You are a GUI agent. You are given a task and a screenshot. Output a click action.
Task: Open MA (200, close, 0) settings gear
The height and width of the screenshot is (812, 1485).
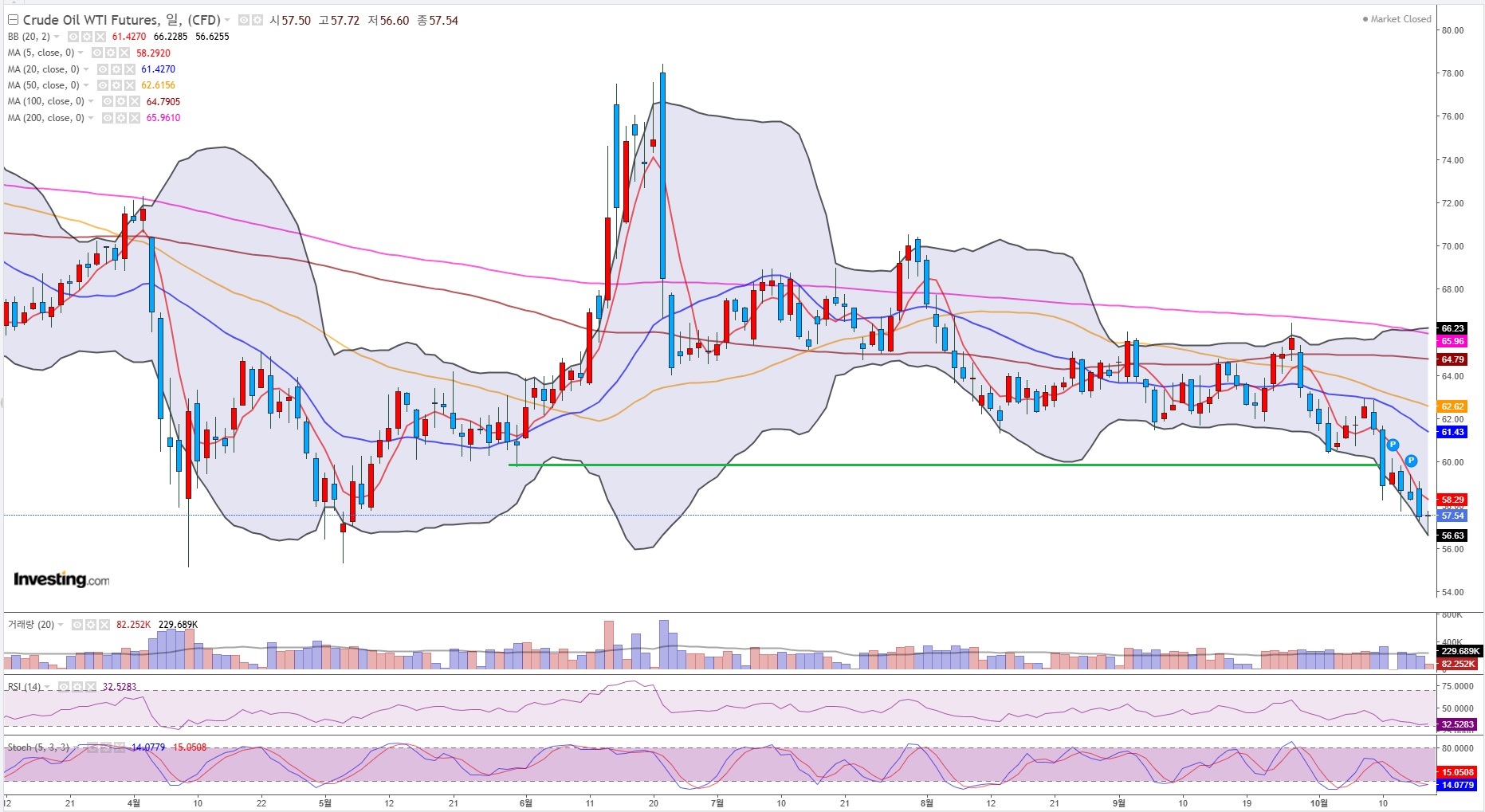point(120,118)
